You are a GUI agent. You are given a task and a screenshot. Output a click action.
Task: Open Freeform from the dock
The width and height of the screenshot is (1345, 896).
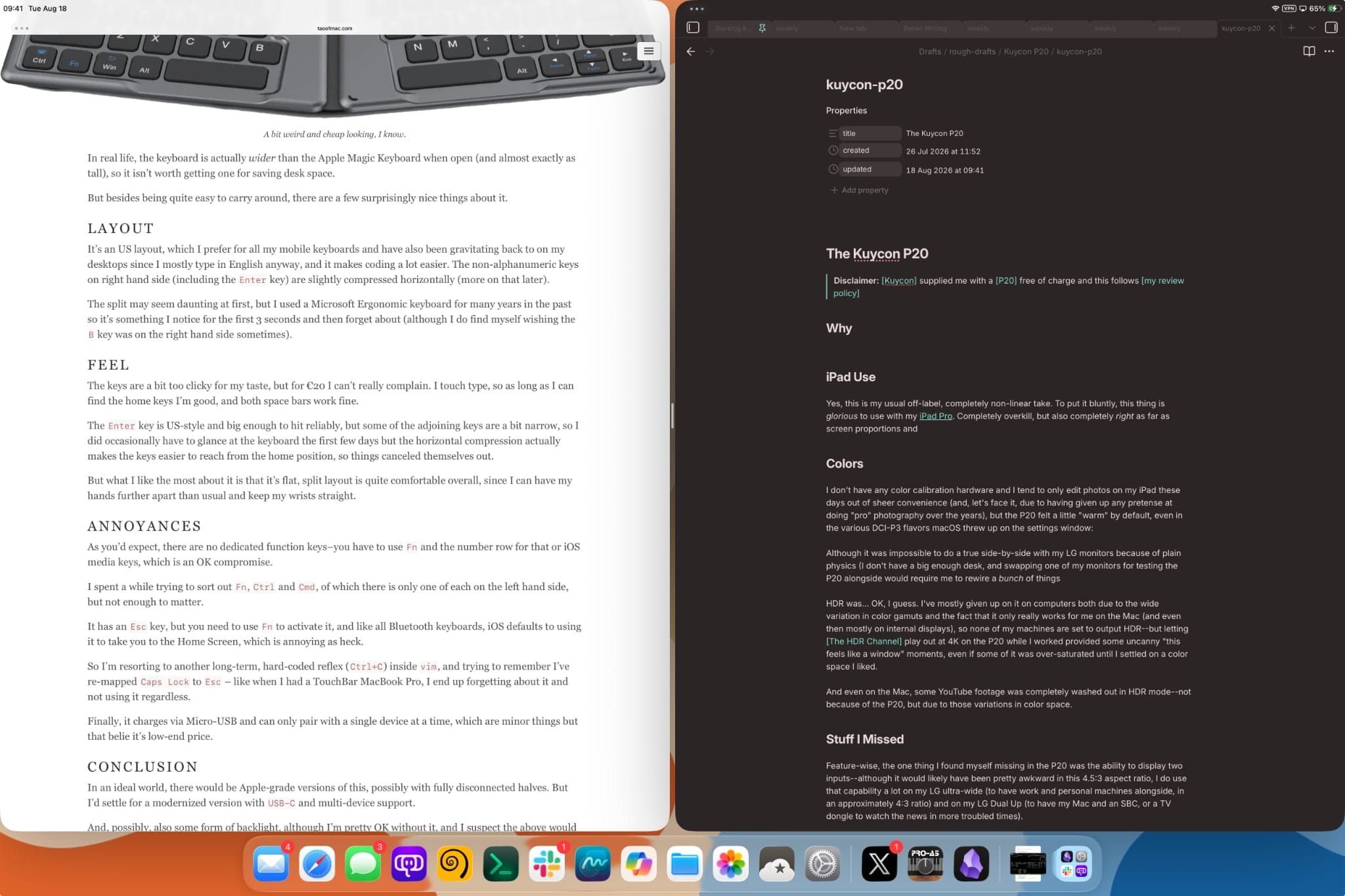[x=592, y=863]
